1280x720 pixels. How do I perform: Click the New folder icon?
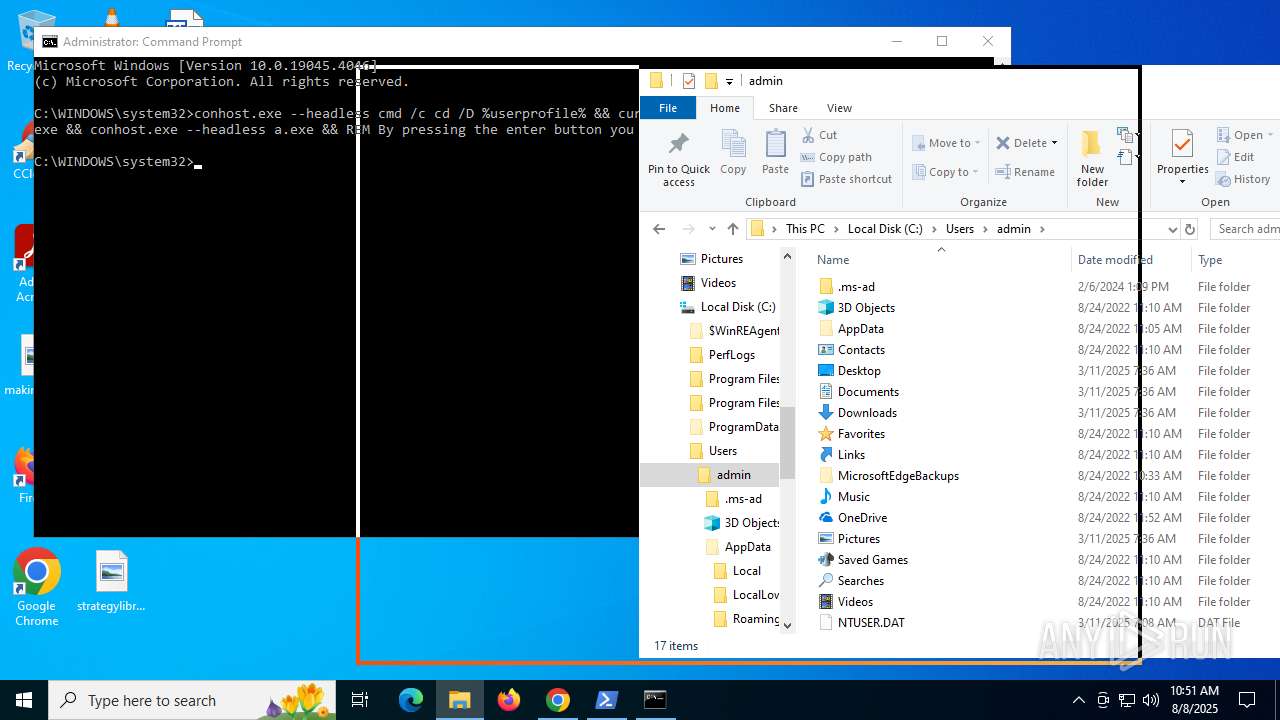[x=1092, y=158]
